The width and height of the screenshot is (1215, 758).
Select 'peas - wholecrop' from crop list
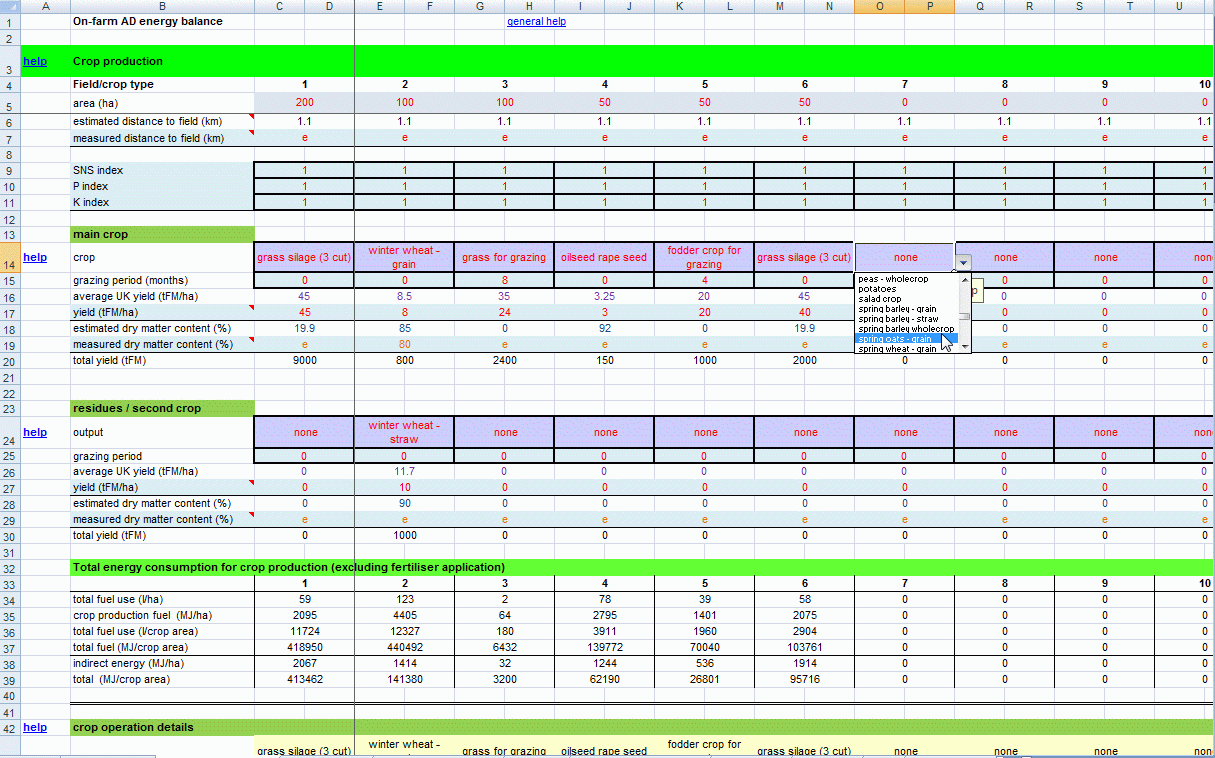(893, 279)
